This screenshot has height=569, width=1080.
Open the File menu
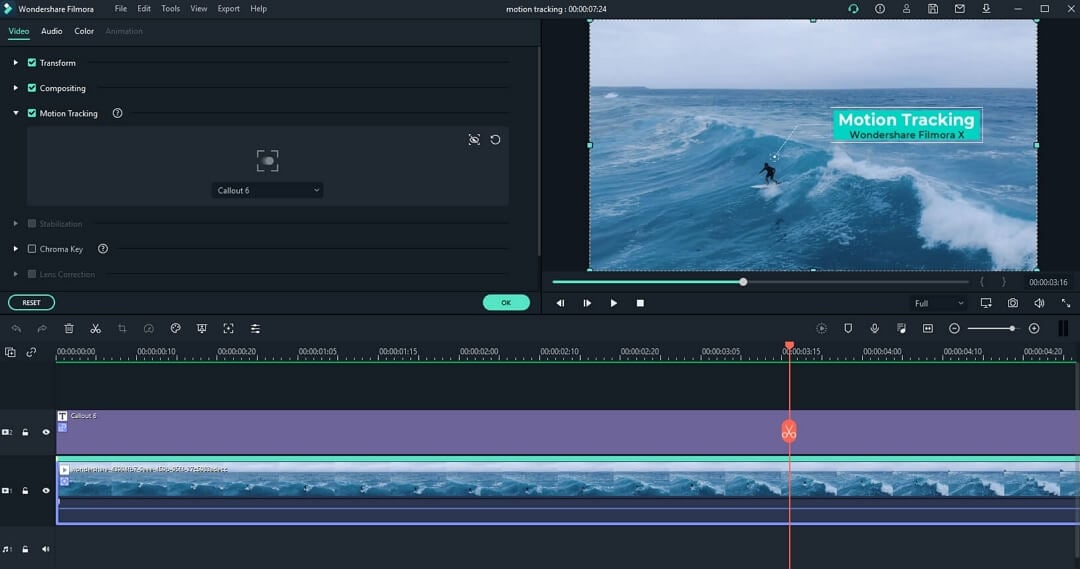pos(121,9)
